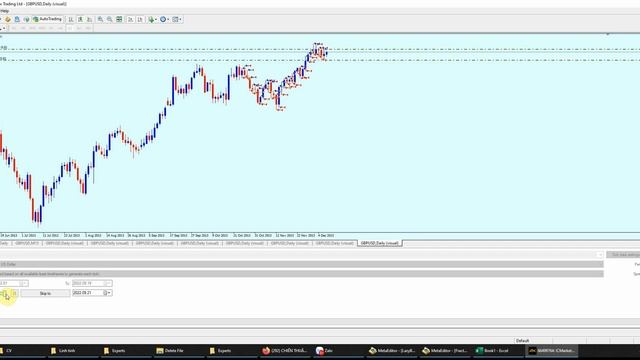This screenshot has width=640, height=360.
Task: Zoom out on the chart
Action: (109, 19)
